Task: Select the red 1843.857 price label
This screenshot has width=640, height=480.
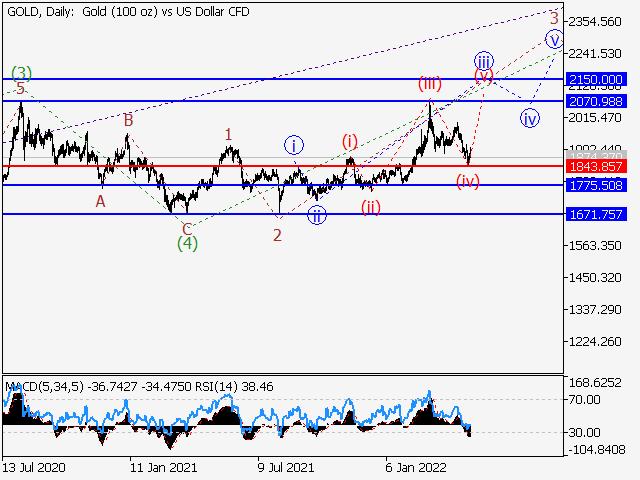Action: 596,166
